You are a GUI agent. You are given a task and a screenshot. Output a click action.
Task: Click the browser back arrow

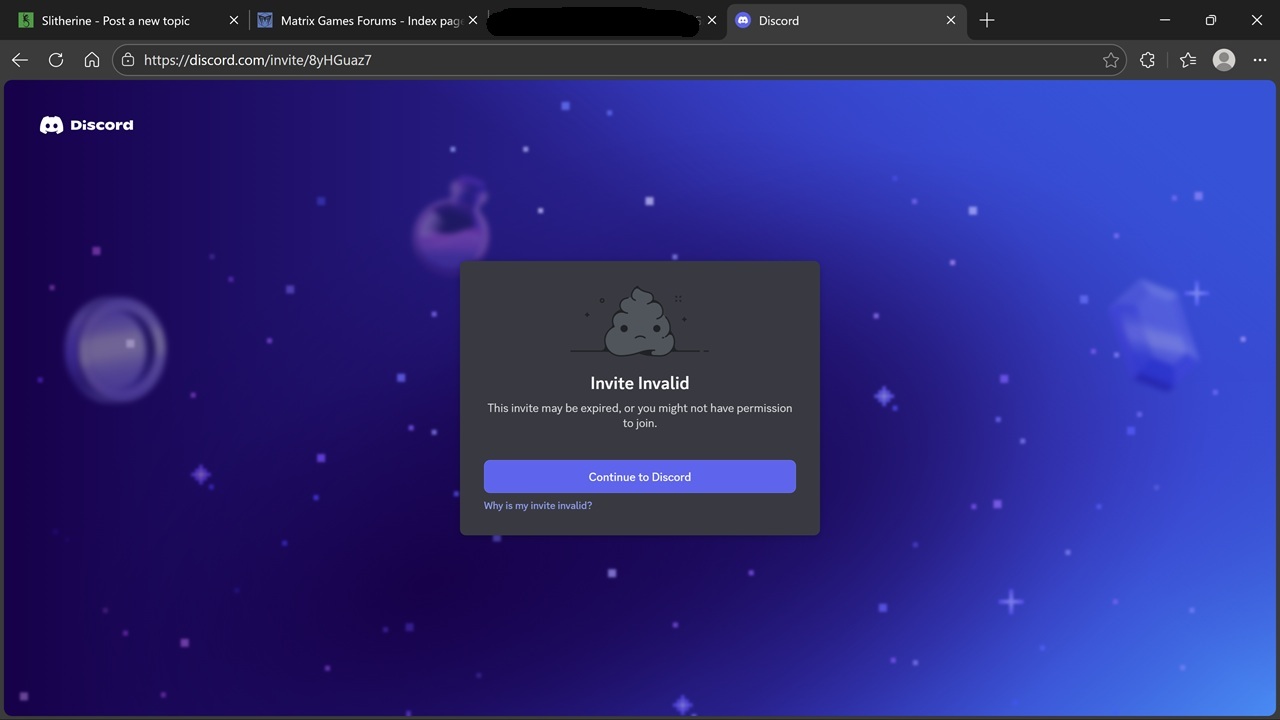pos(20,60)
